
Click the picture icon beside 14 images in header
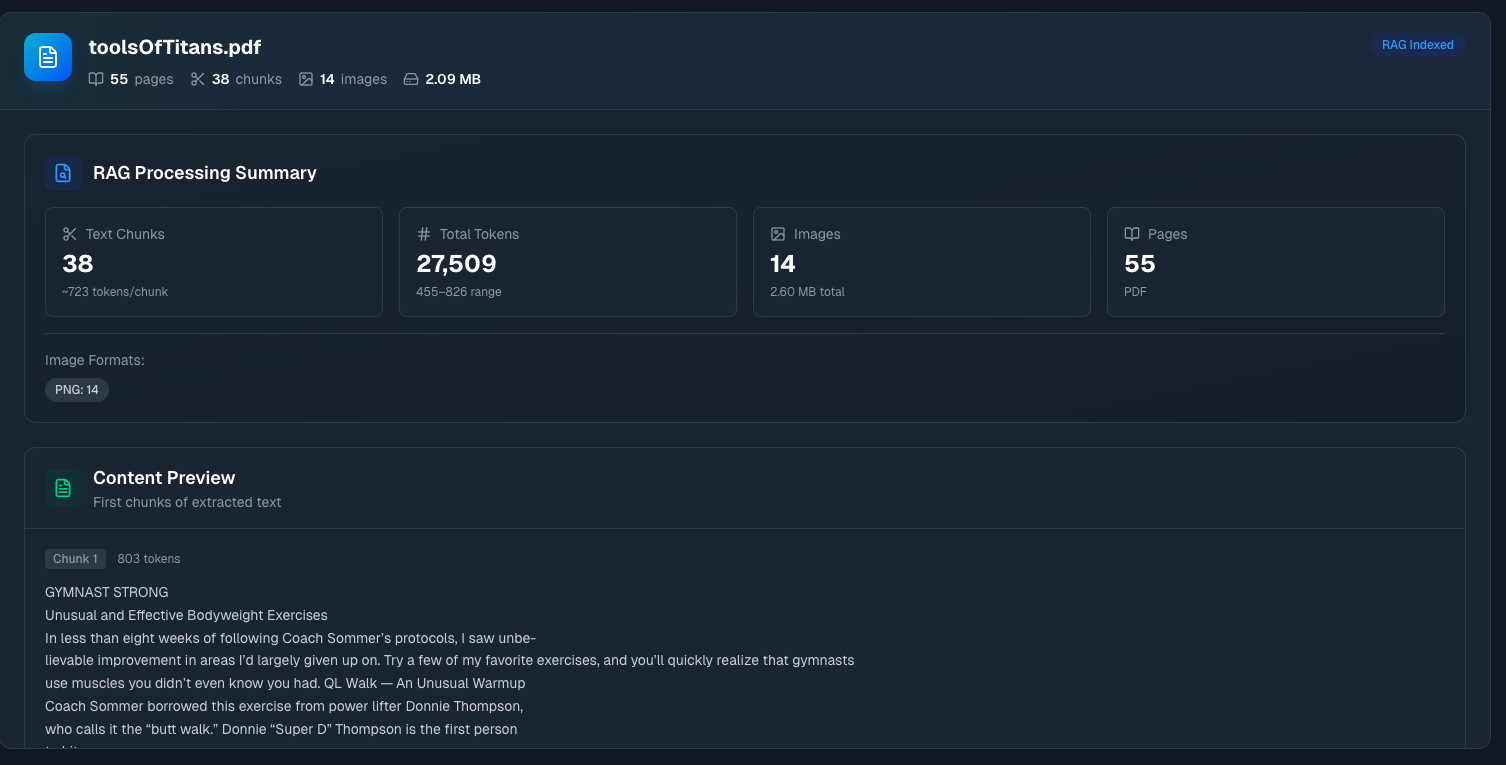(x=306, y=79)
